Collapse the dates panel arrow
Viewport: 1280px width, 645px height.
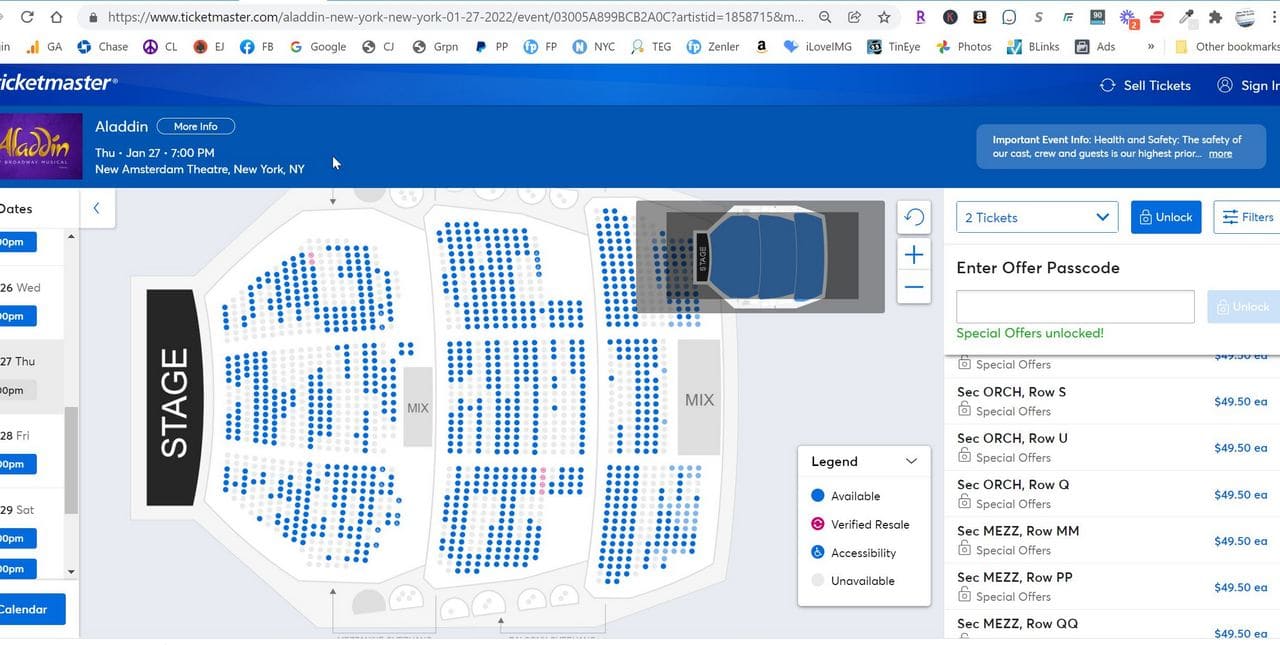(x=97, y=208)
